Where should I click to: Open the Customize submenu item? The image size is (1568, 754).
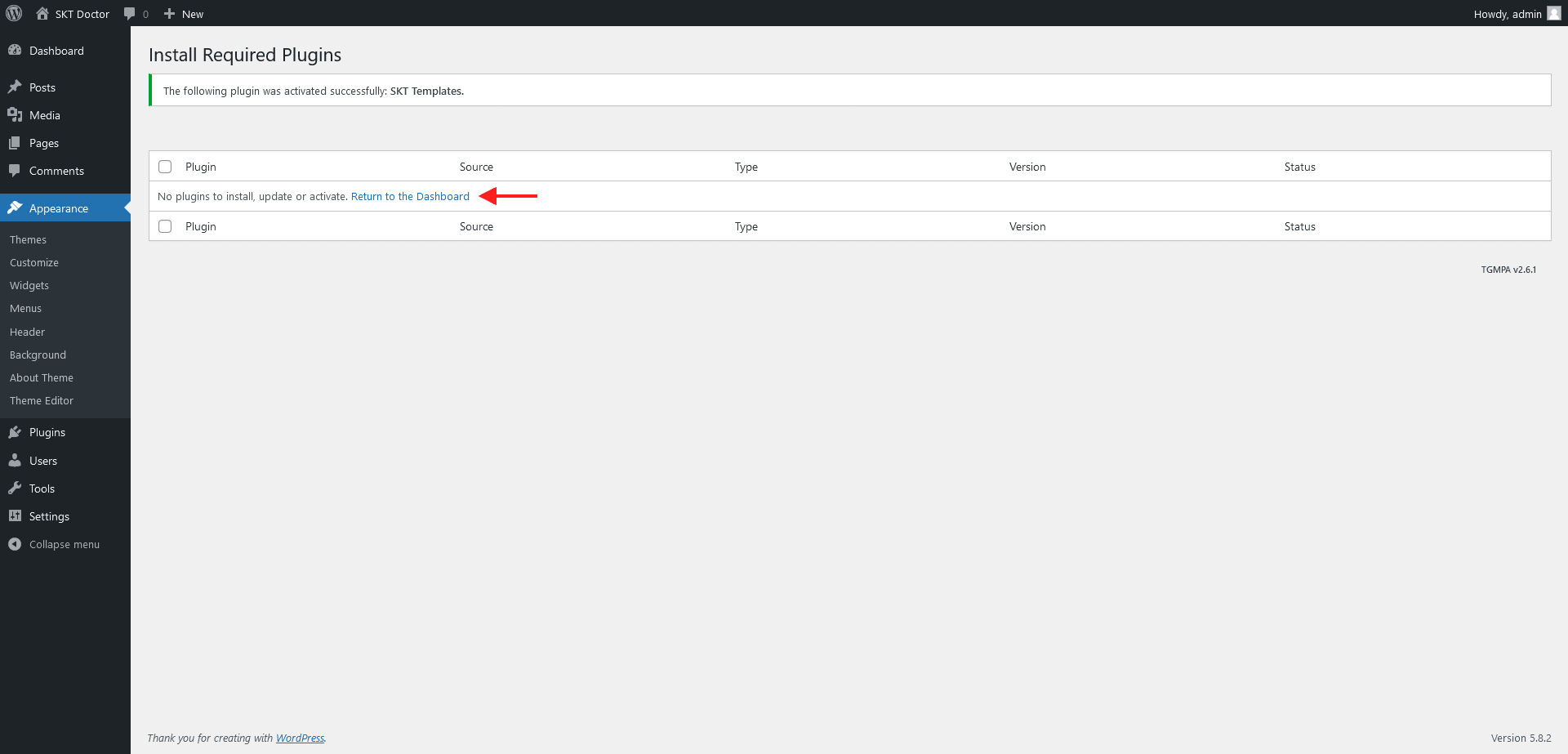tap(34, 262)
